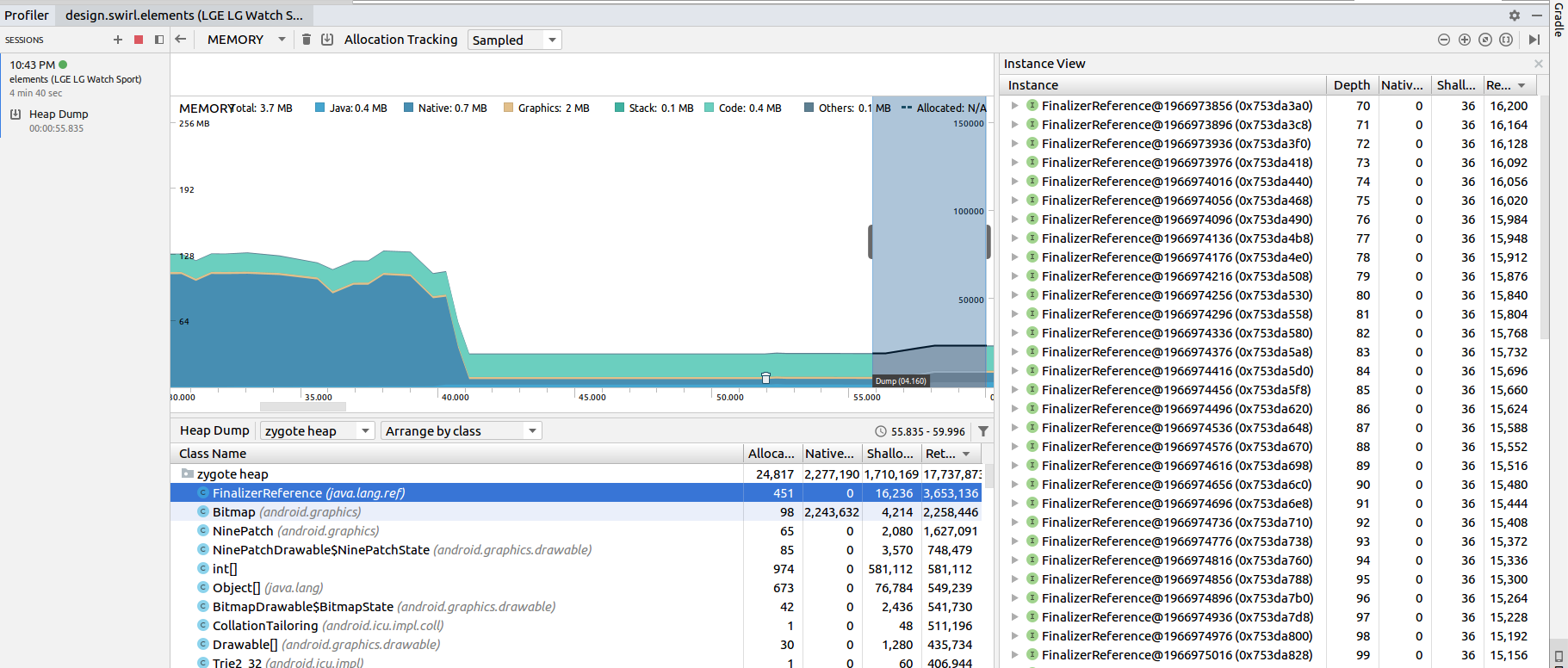Select the Heap Dump session entry
Image resolution: width=1568 pixels, height=668 pixels.
point(59,114)
